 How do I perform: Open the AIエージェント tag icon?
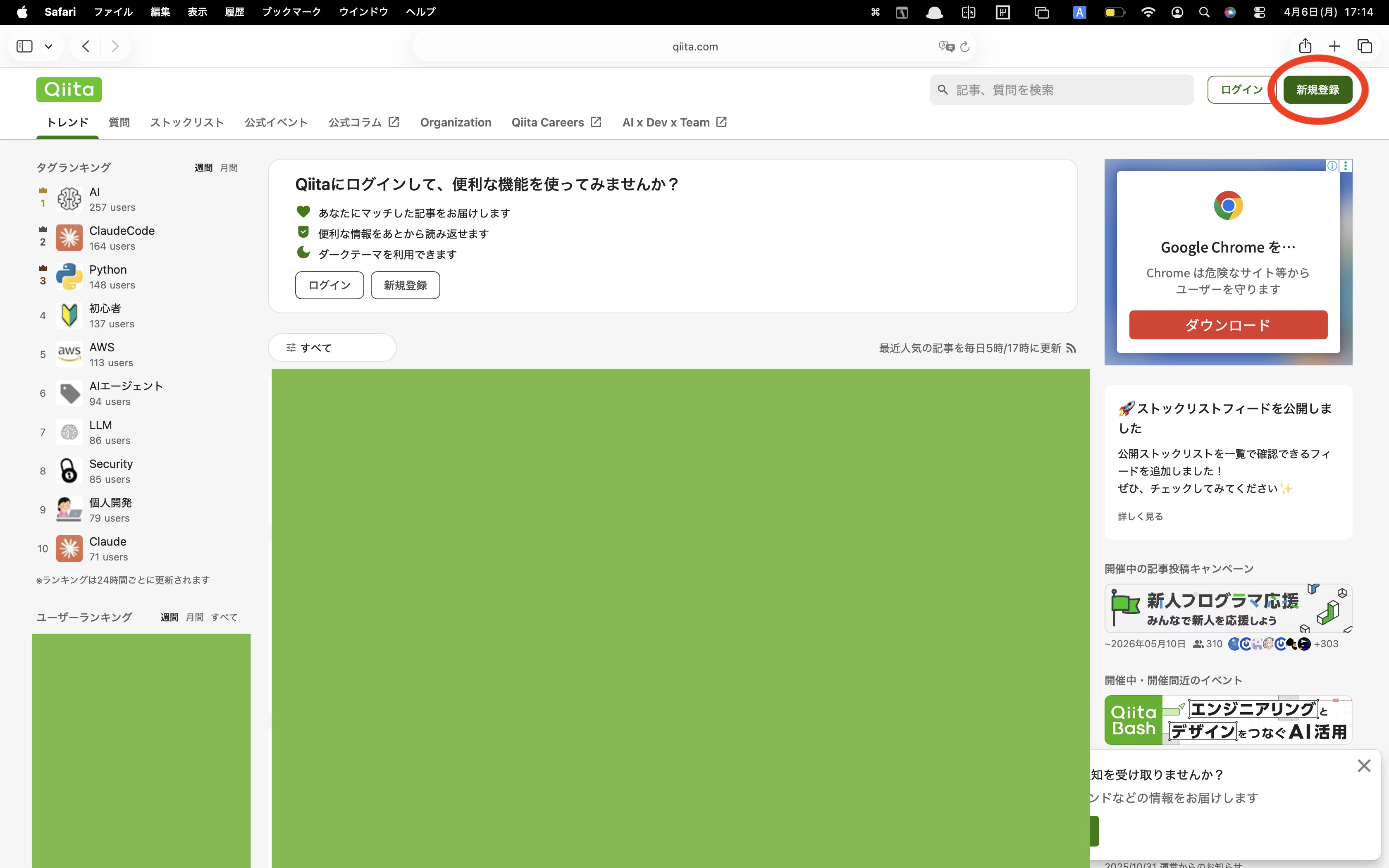click(x=69, y=393)
